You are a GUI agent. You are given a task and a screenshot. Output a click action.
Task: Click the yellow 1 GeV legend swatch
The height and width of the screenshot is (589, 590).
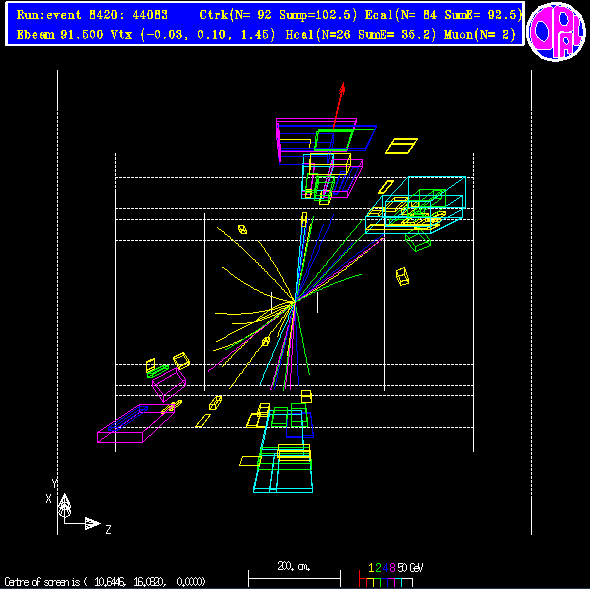point(371,583)
